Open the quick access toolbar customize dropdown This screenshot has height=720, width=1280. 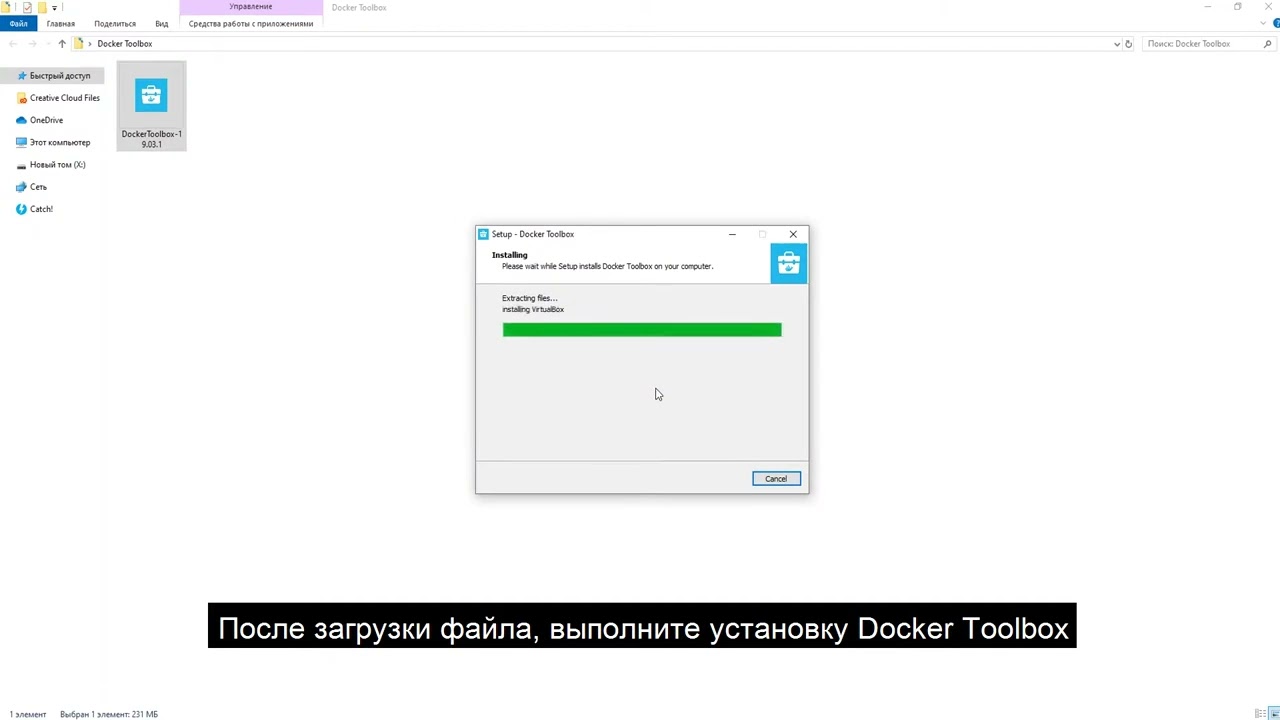(54, 7)
